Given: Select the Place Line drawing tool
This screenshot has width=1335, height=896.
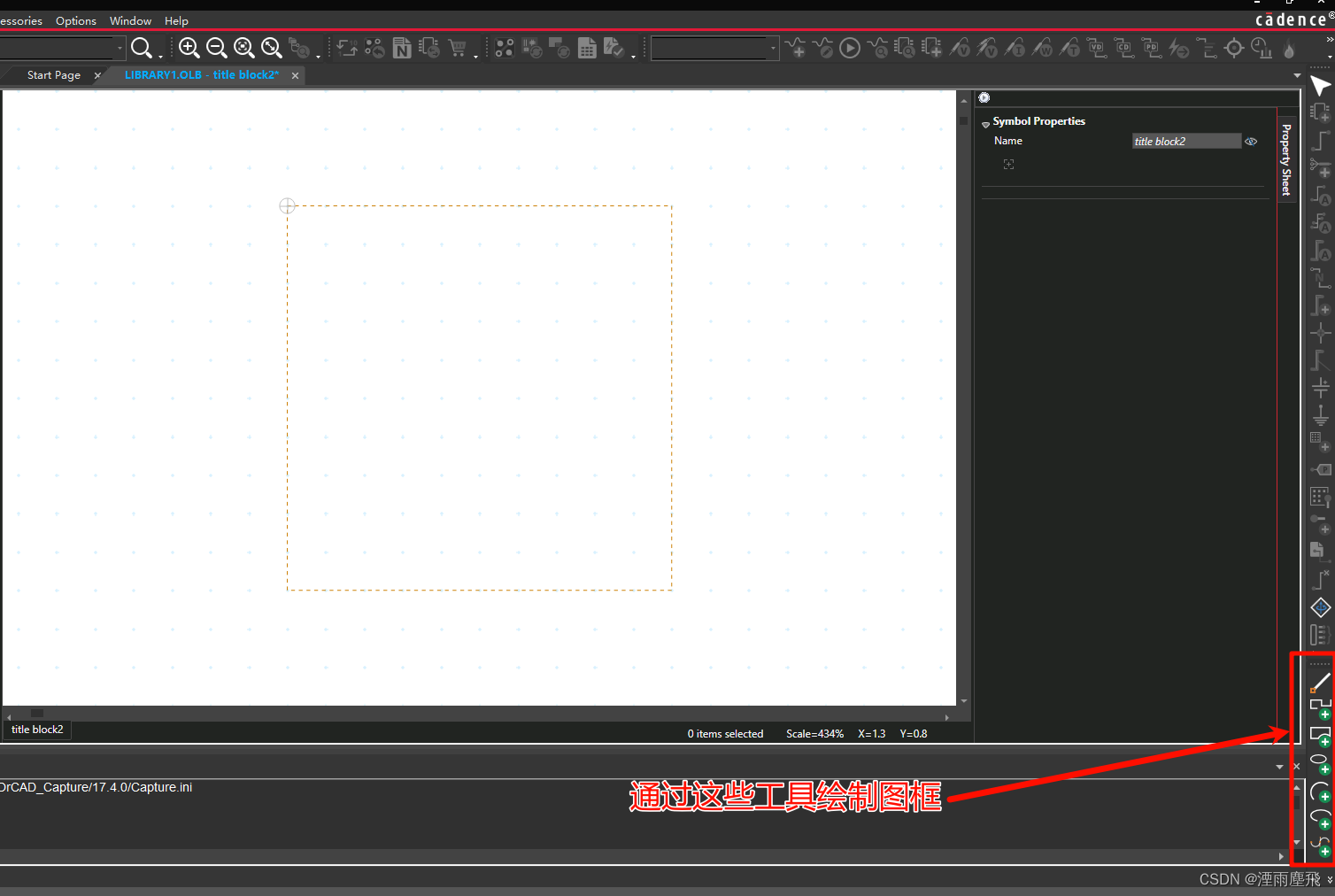Looking at the screenshot, I should tap(1320, 682).
